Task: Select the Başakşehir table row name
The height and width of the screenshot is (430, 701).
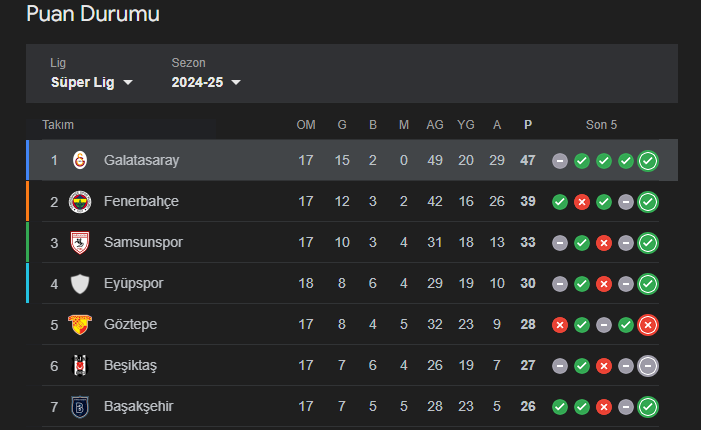Action: (x=139, y=406)
